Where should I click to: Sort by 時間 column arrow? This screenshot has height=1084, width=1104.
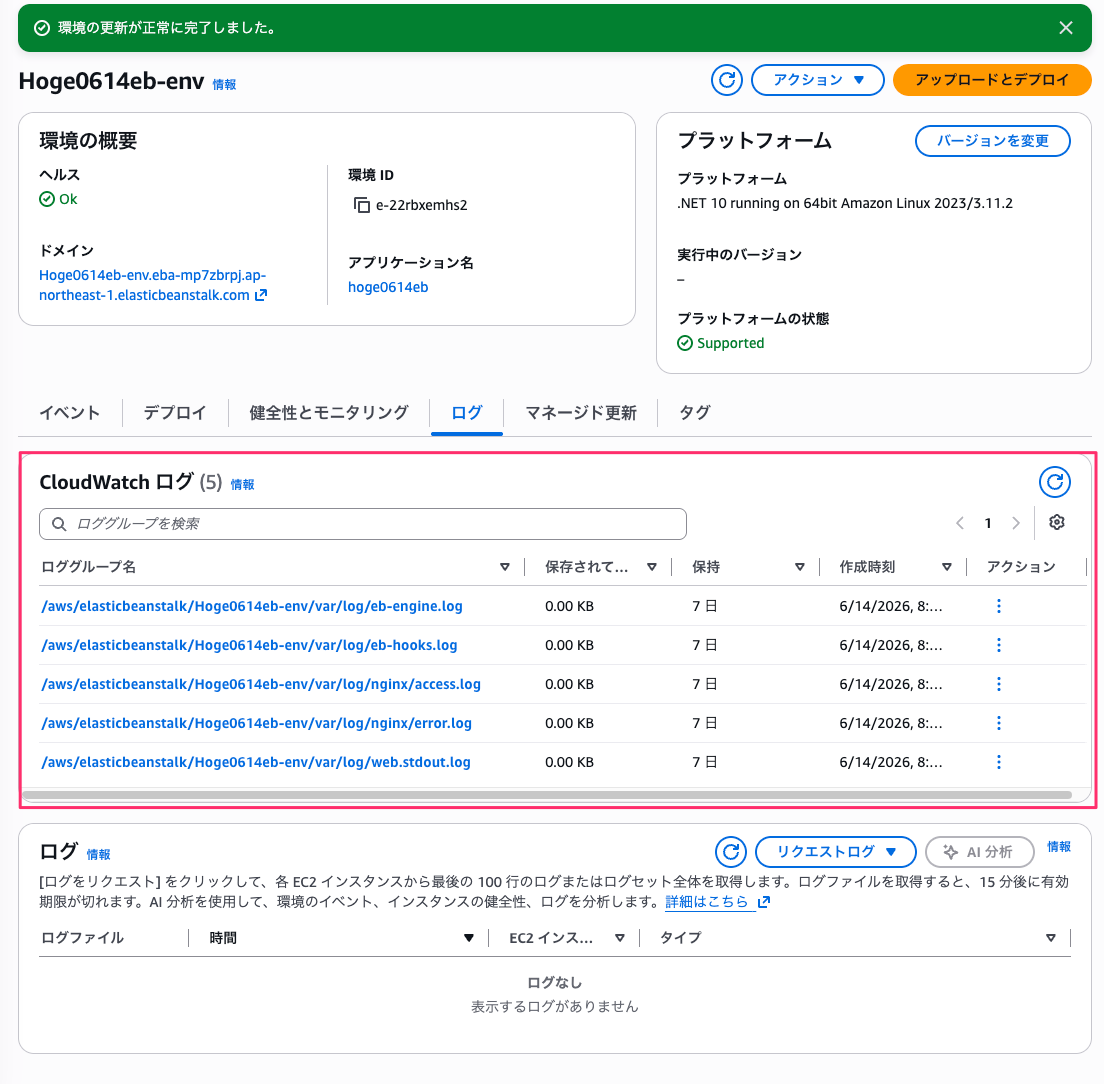(469, 938)
